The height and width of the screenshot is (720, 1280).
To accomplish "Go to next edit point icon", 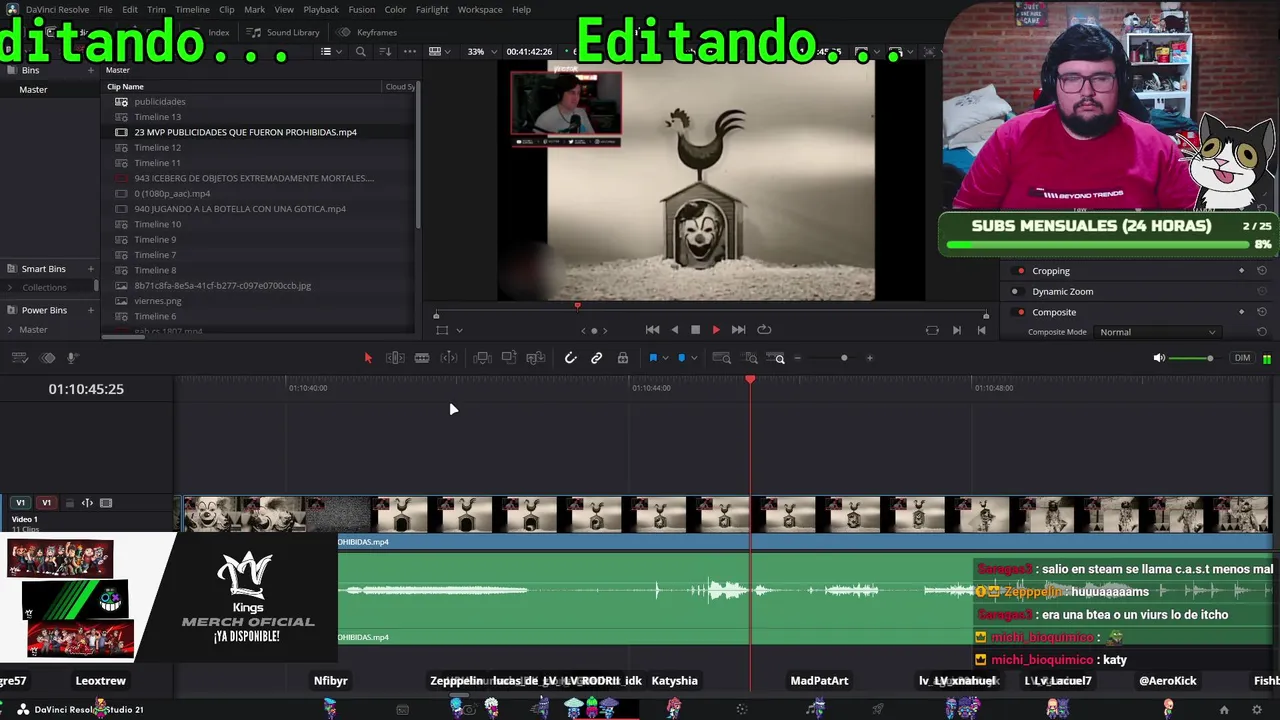I will tap(957, 330).
